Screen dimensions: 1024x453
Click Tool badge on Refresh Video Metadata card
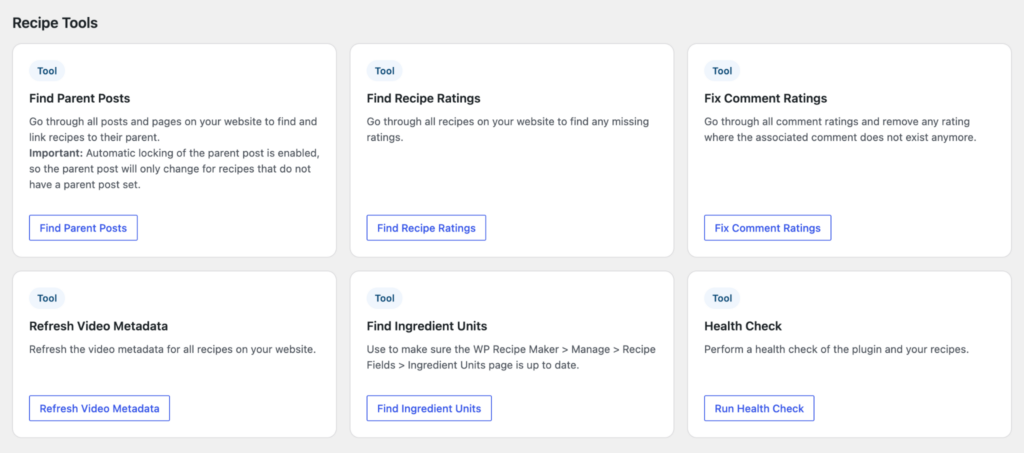[x=47, y=298]
